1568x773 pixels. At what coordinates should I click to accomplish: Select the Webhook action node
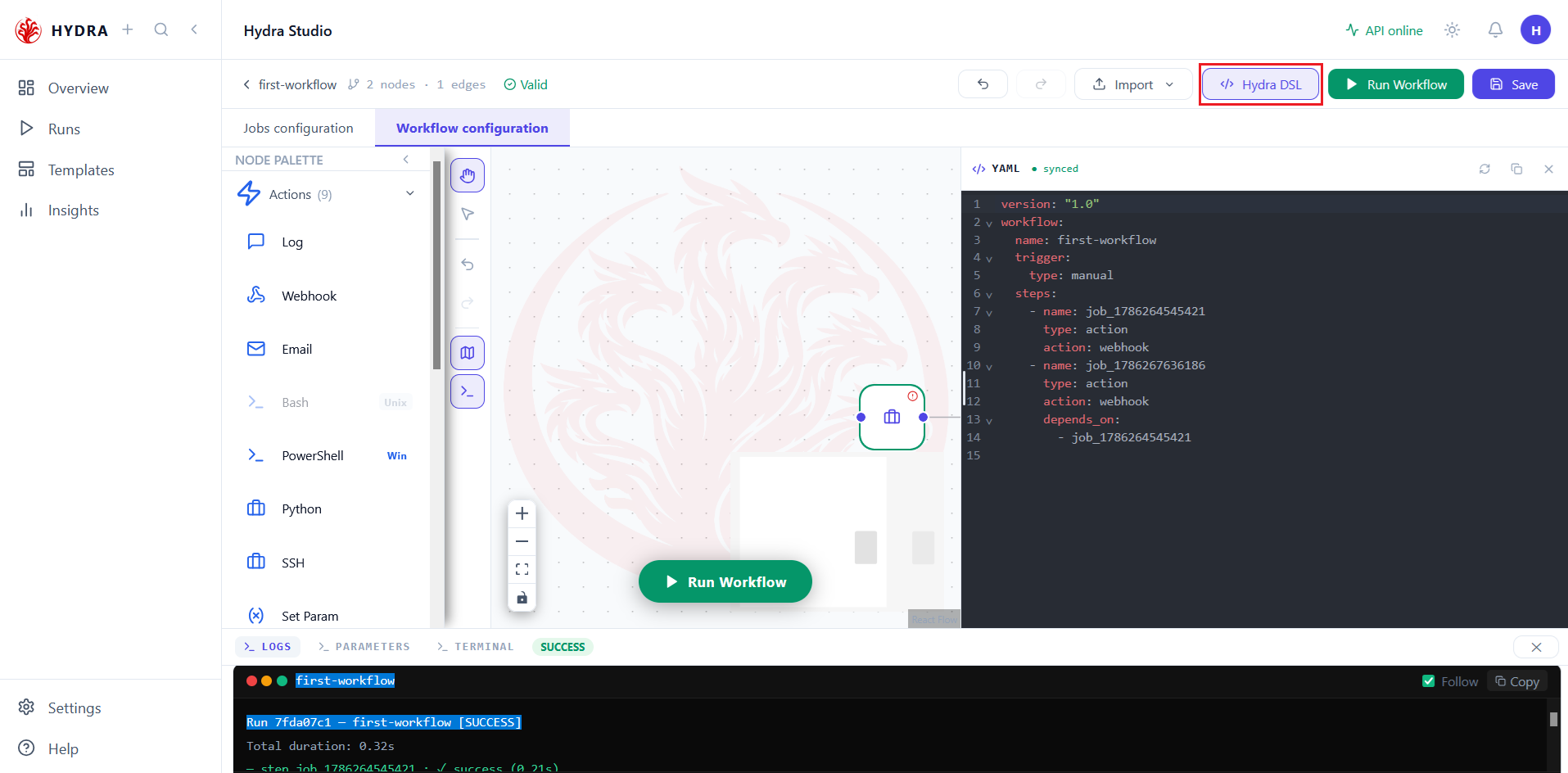(328, 296)
